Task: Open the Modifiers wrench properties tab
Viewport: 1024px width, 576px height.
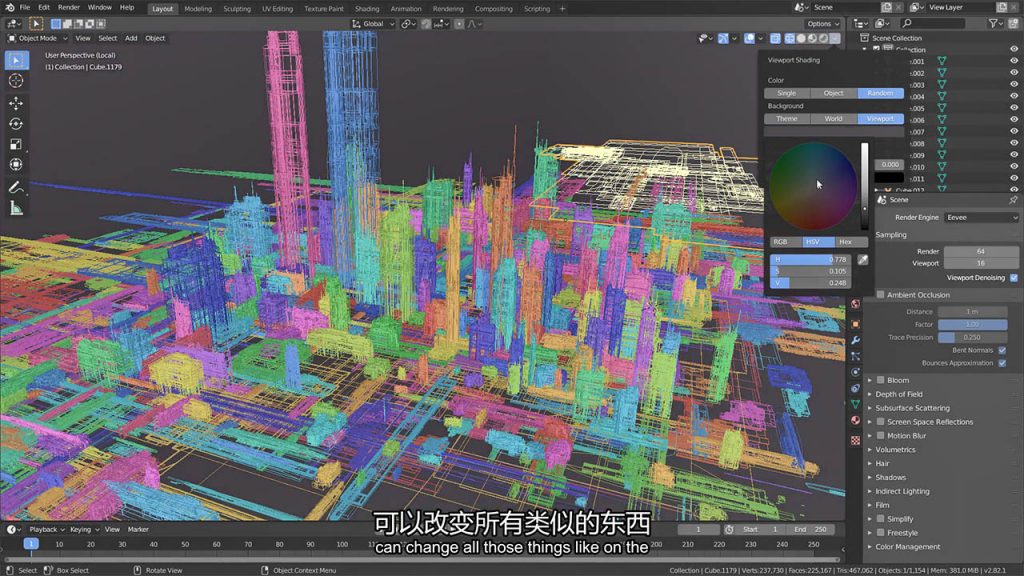Action: [856, 340]
